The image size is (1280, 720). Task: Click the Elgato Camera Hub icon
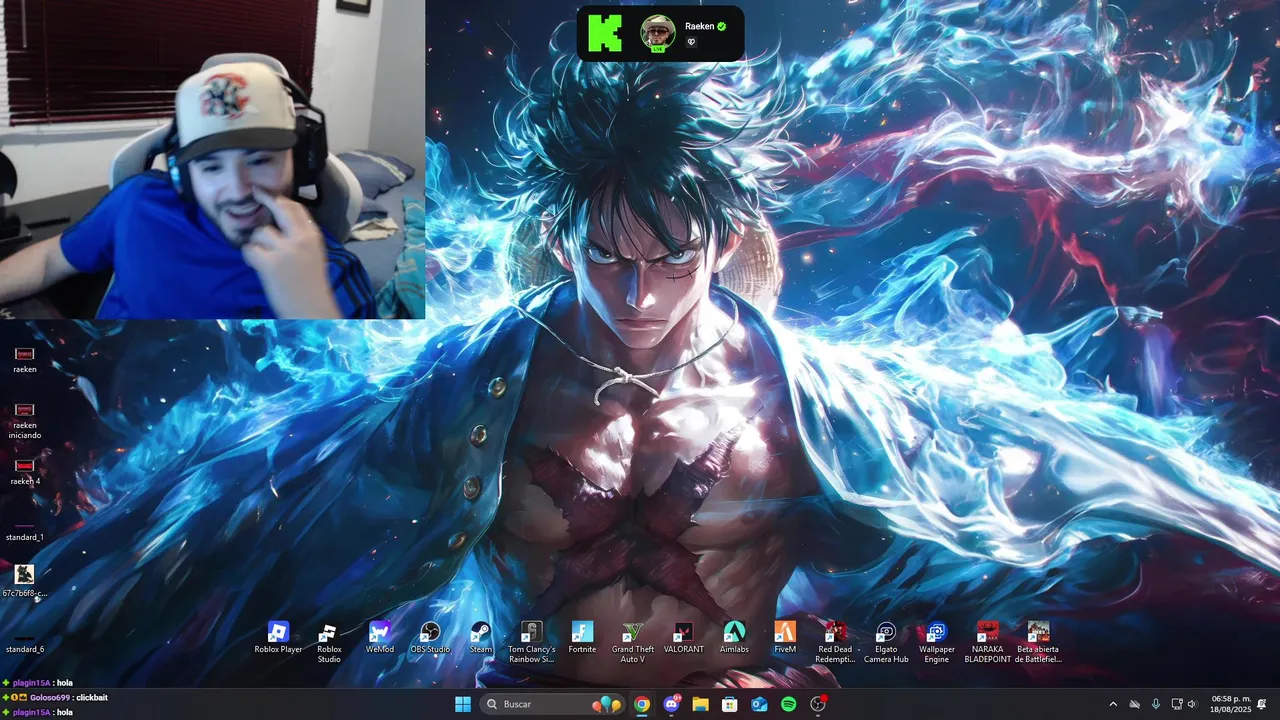[886, 642]
